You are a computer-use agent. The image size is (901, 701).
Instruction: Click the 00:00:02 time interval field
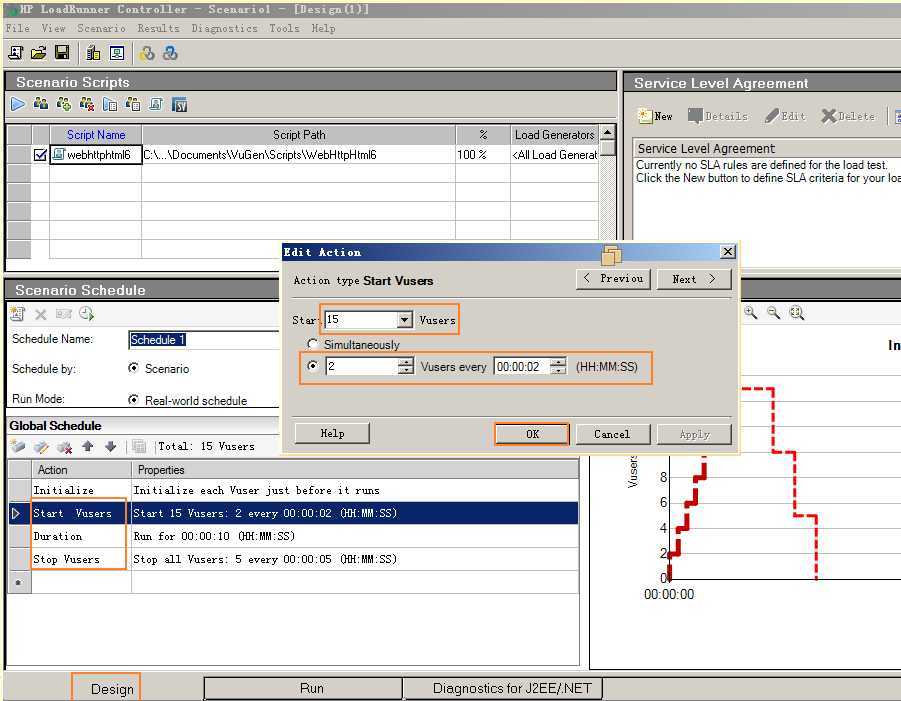[x=522, y=366]
